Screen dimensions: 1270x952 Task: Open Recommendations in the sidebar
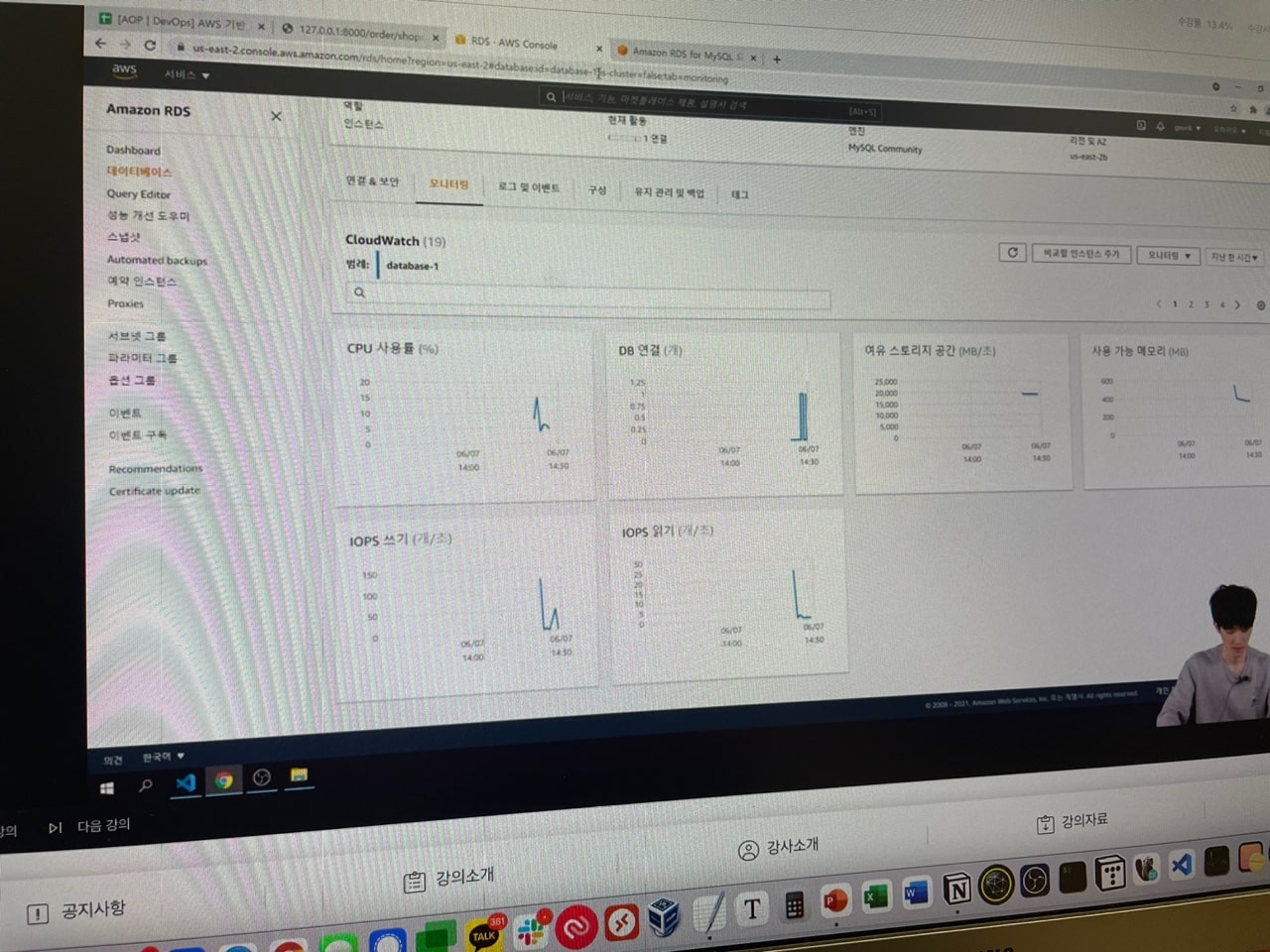click(x=156, y=468)
